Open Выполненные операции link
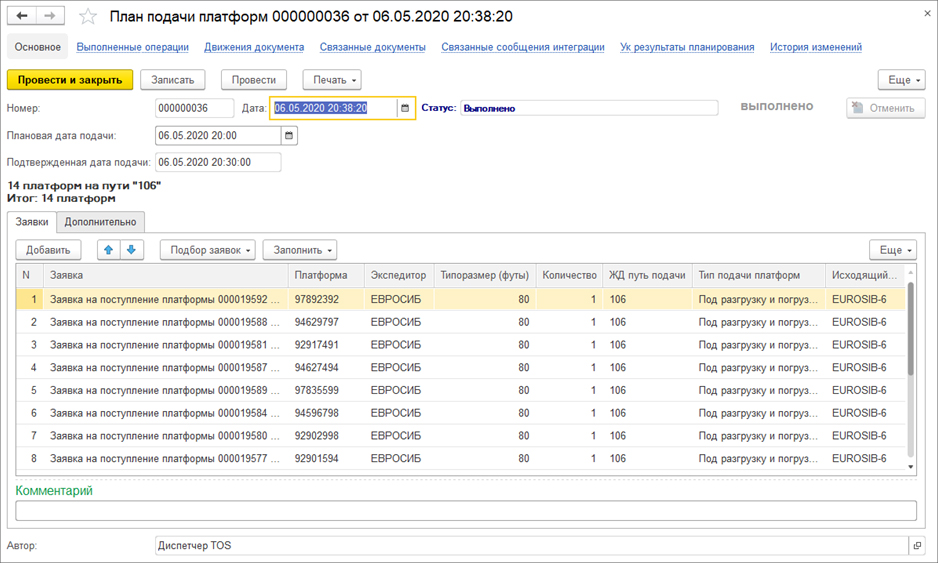The height and width of the screenshot is (563, 938). (132, 47)
